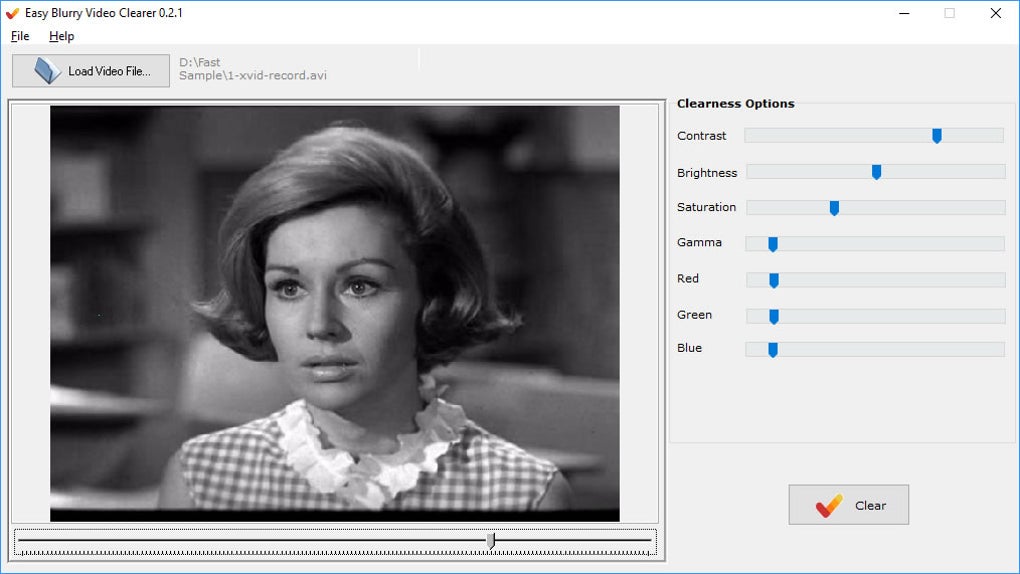Close the Easy Blurry Video Clearer window
Screen dimensions: 1020x574
click(995, 13)
